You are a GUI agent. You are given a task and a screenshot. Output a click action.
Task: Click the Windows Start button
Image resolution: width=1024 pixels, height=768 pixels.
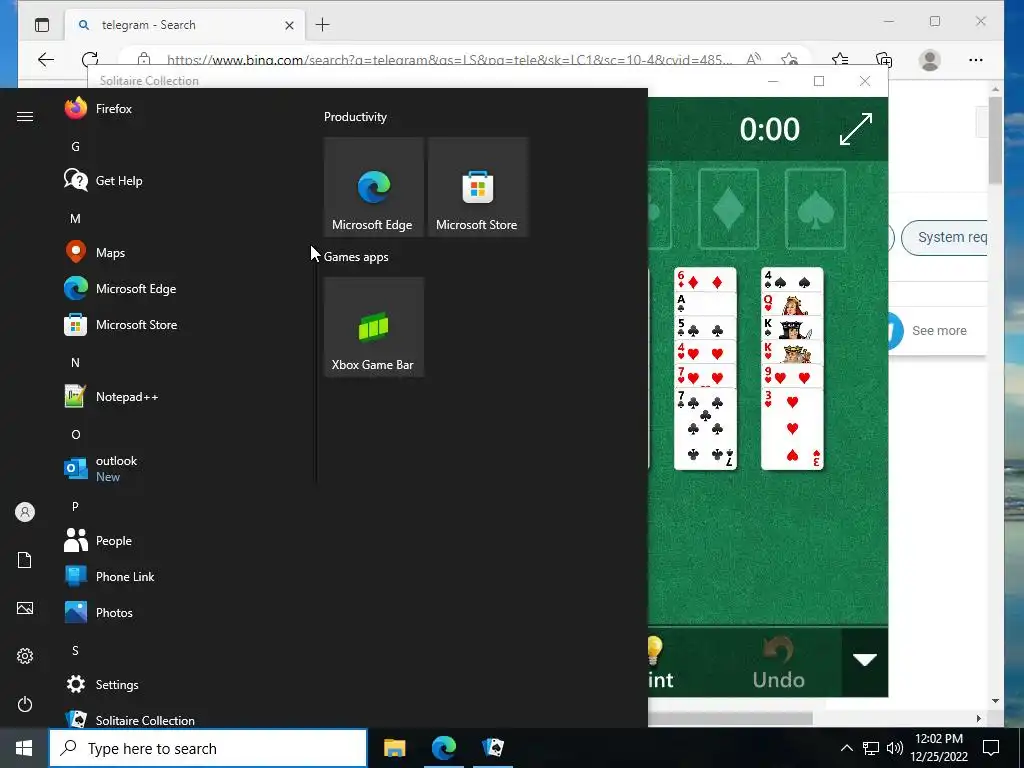[x=24, y=748]
